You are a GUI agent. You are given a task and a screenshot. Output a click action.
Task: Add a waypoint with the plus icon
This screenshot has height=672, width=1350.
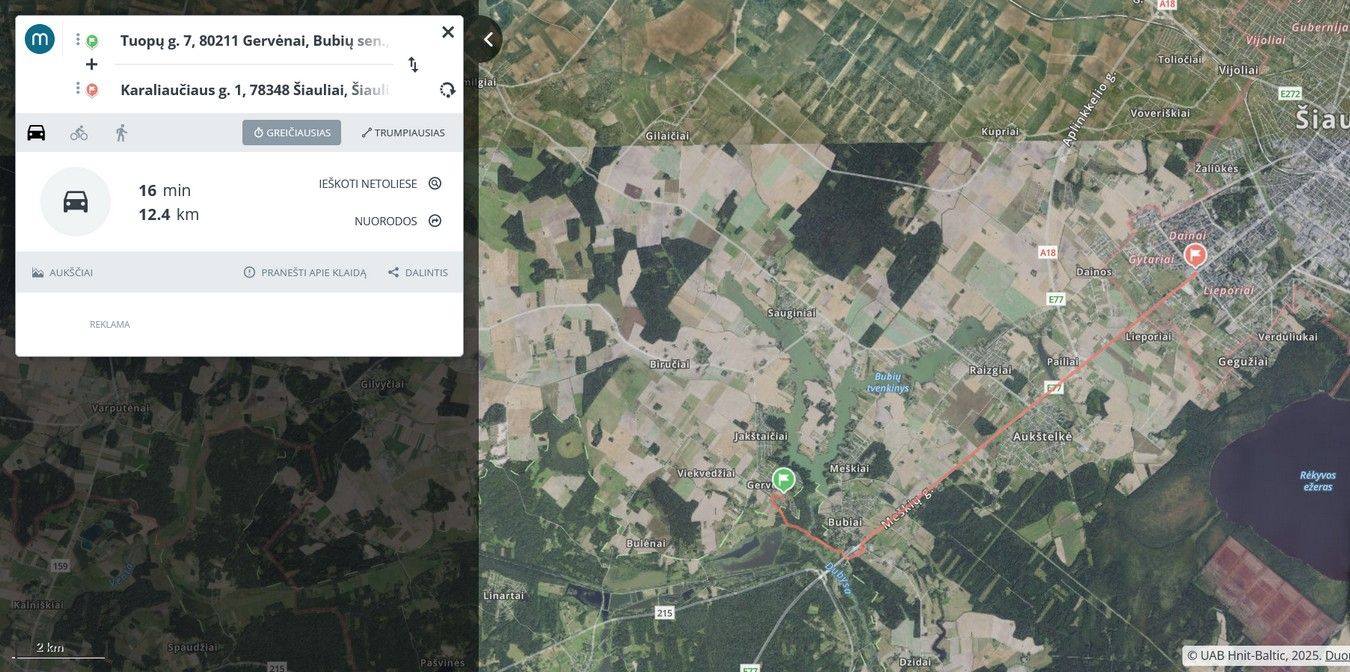91,64
